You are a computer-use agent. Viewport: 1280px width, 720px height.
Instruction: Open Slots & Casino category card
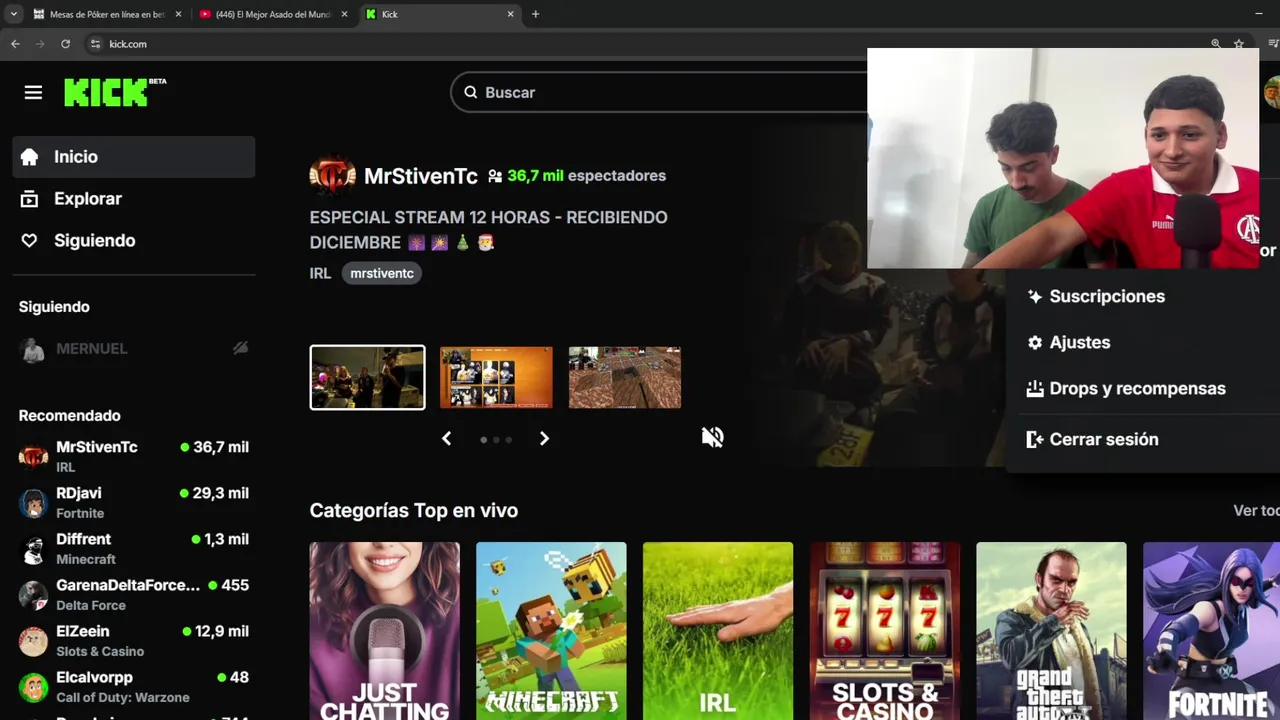885,631
